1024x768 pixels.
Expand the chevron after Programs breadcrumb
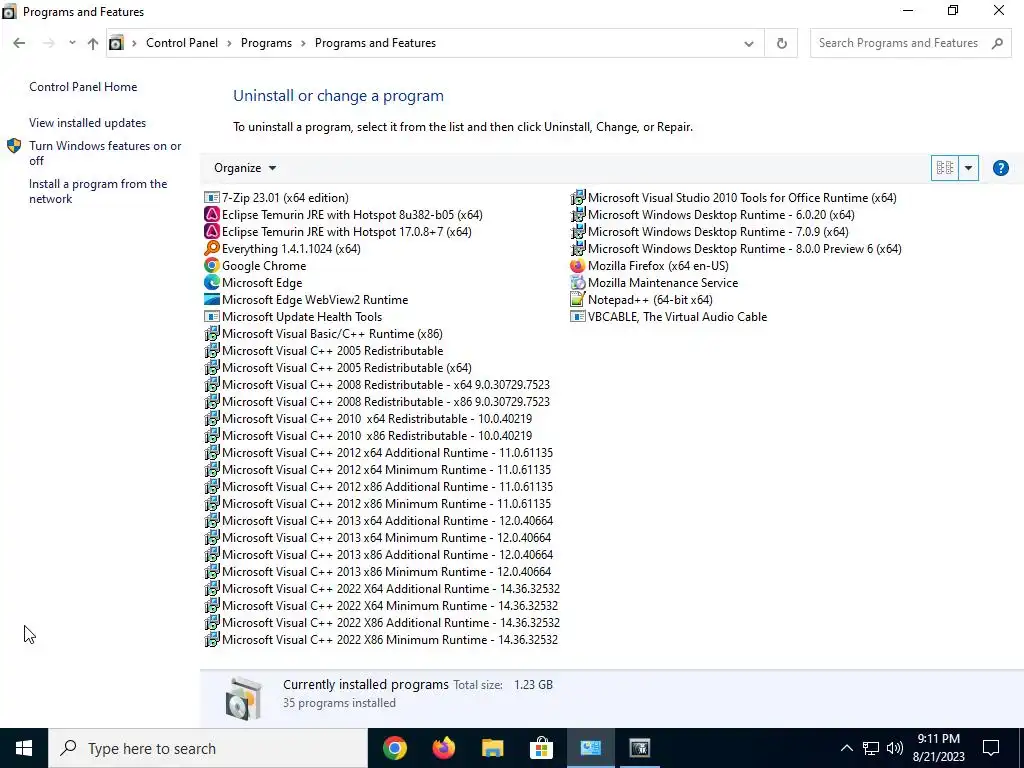(304, 43)
